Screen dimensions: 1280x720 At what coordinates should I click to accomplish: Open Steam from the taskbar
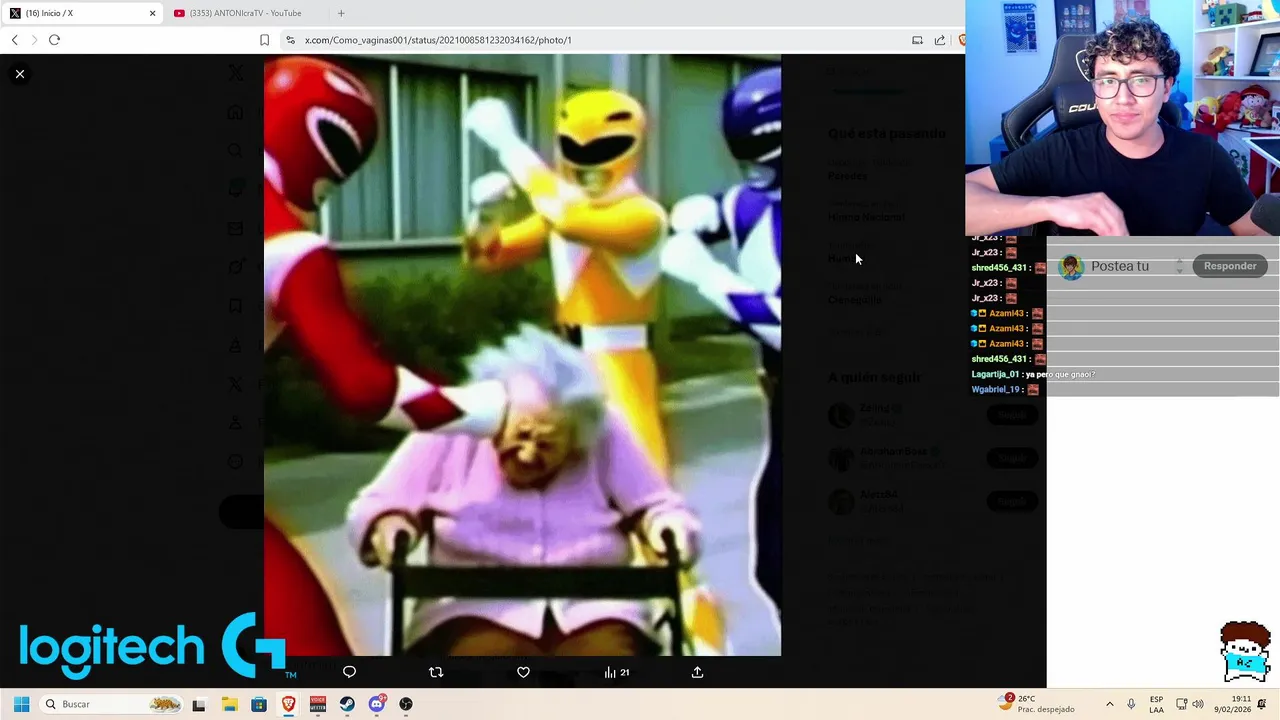[347, 704]
